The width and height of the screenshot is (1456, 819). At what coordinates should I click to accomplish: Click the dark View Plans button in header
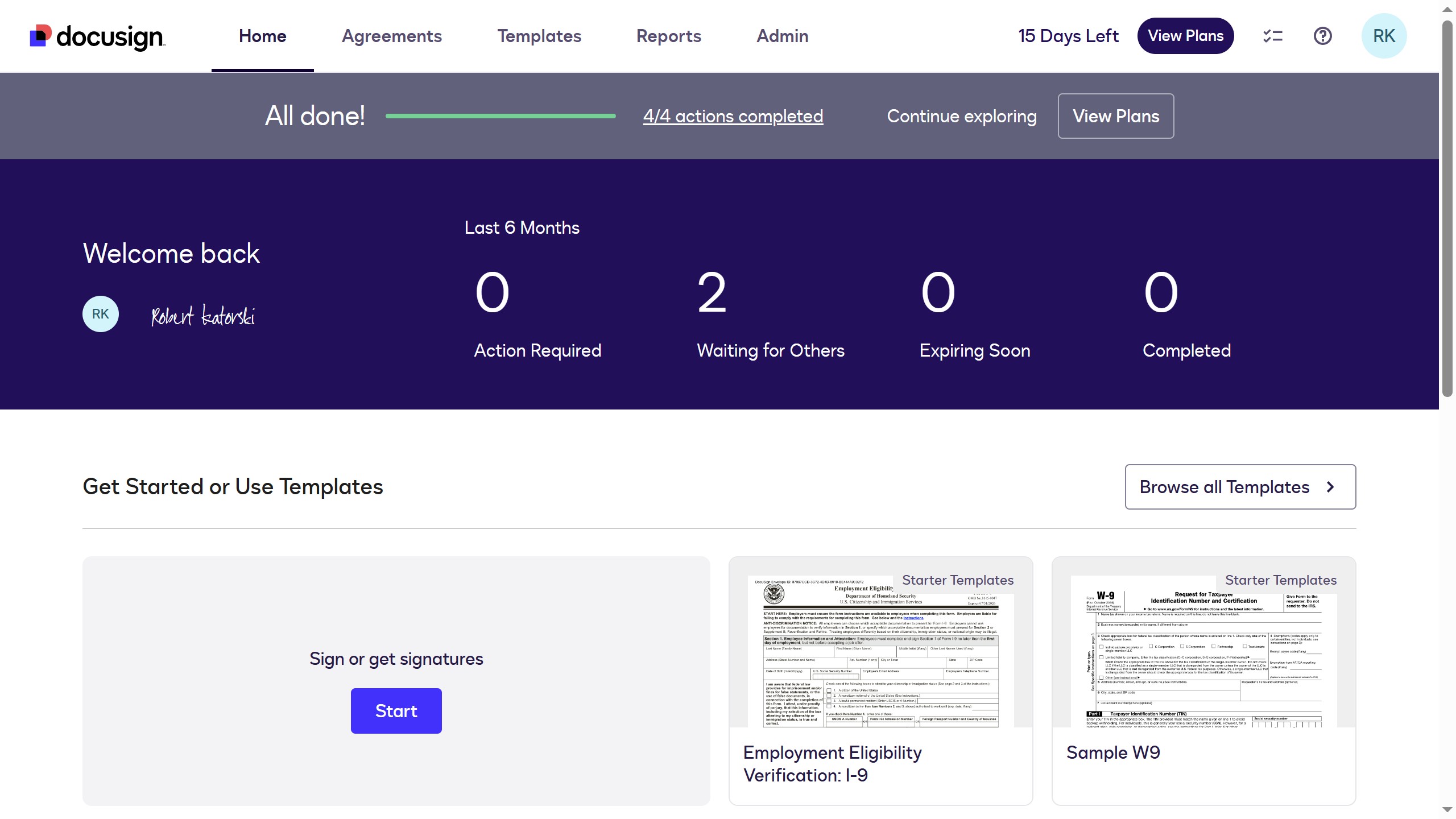(x=1185, y=36)
